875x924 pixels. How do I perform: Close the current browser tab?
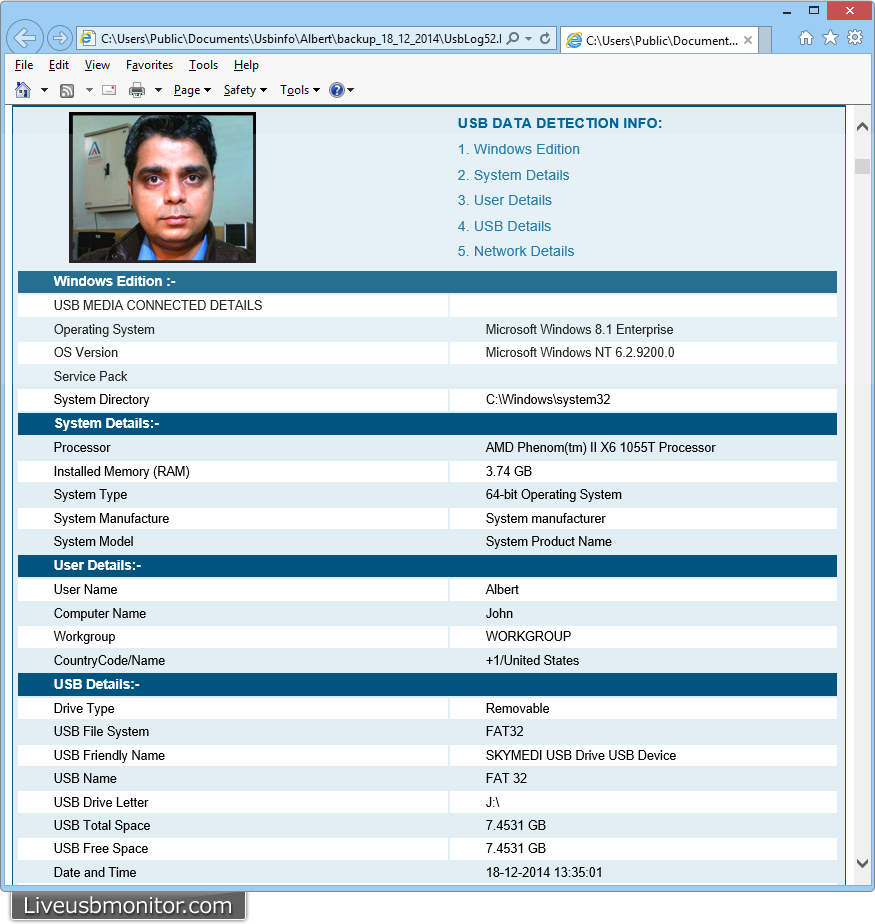click(x=748, y=40)
